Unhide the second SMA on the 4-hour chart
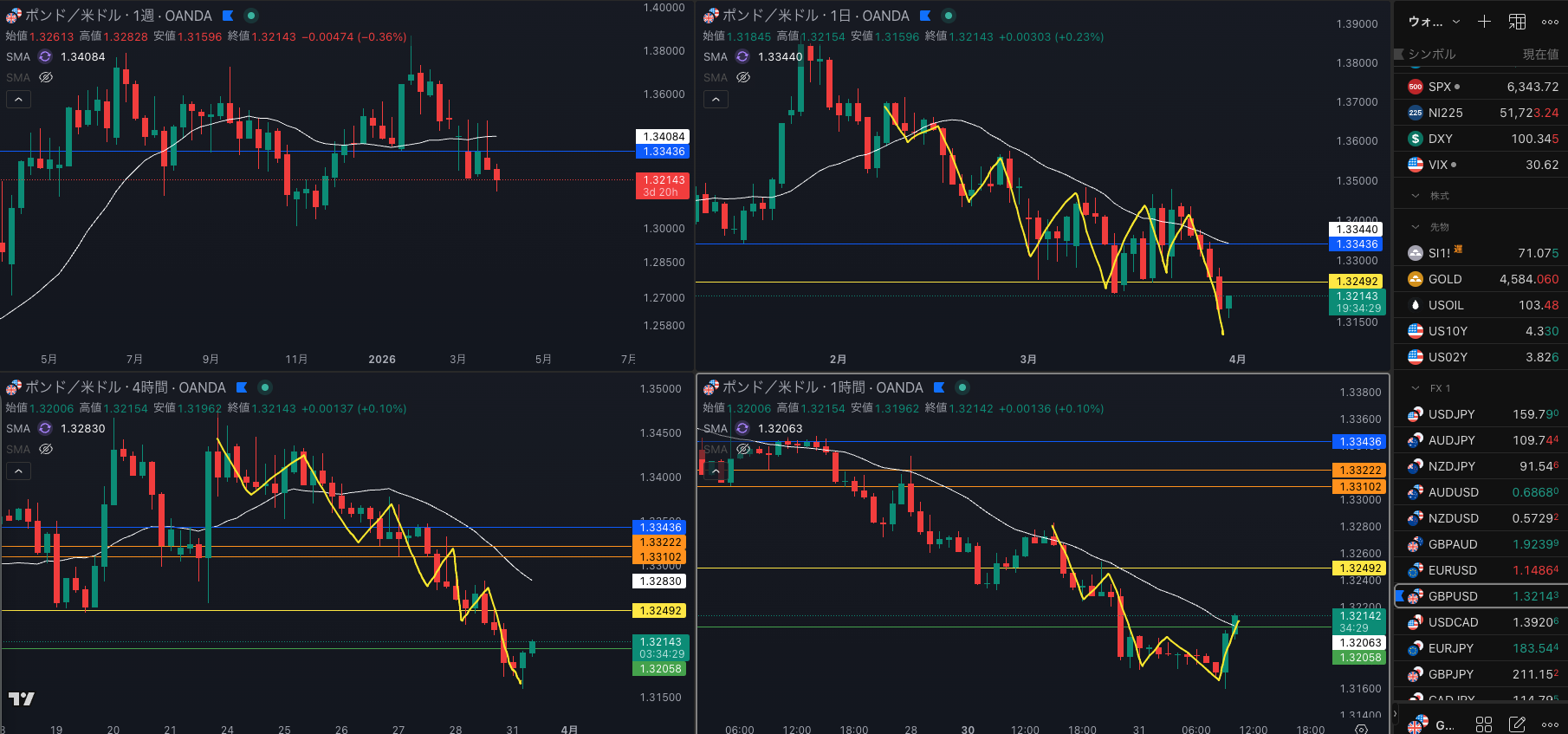Image resolution: width=1568 pixels, height=734 pixels. [x=46, y=449]
